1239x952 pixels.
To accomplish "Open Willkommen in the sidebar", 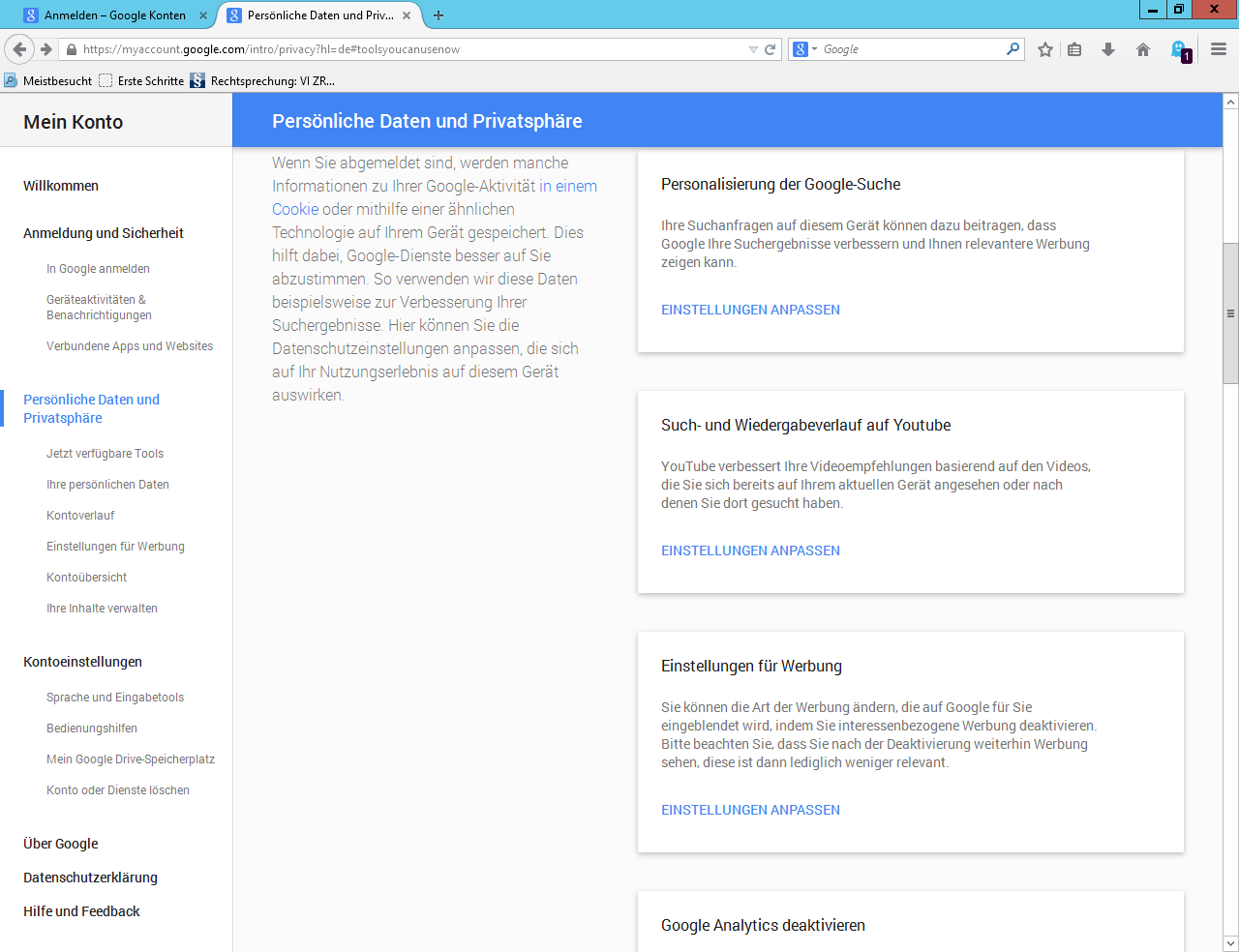I will (x=61, y=186).
